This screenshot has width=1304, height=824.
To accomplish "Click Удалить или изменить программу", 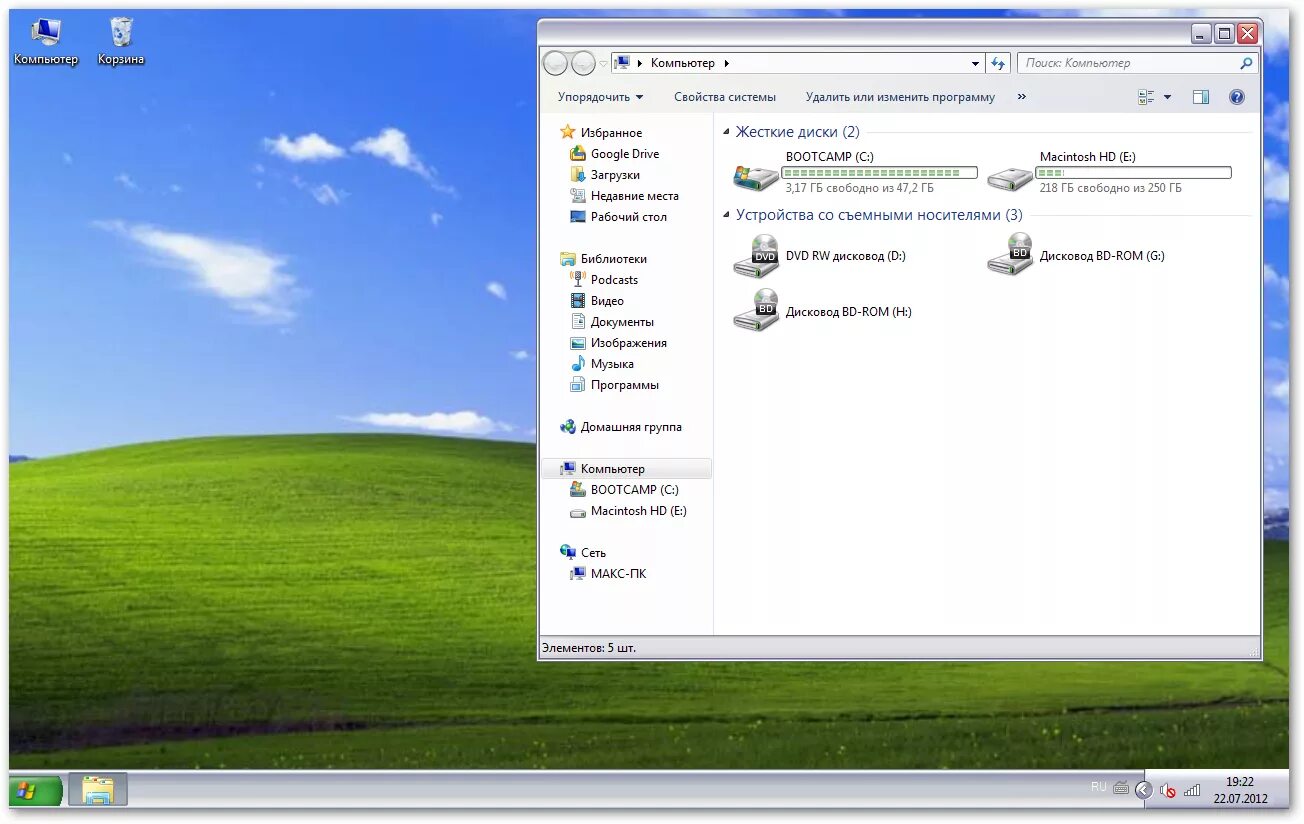I will click(x=900, y=97).
